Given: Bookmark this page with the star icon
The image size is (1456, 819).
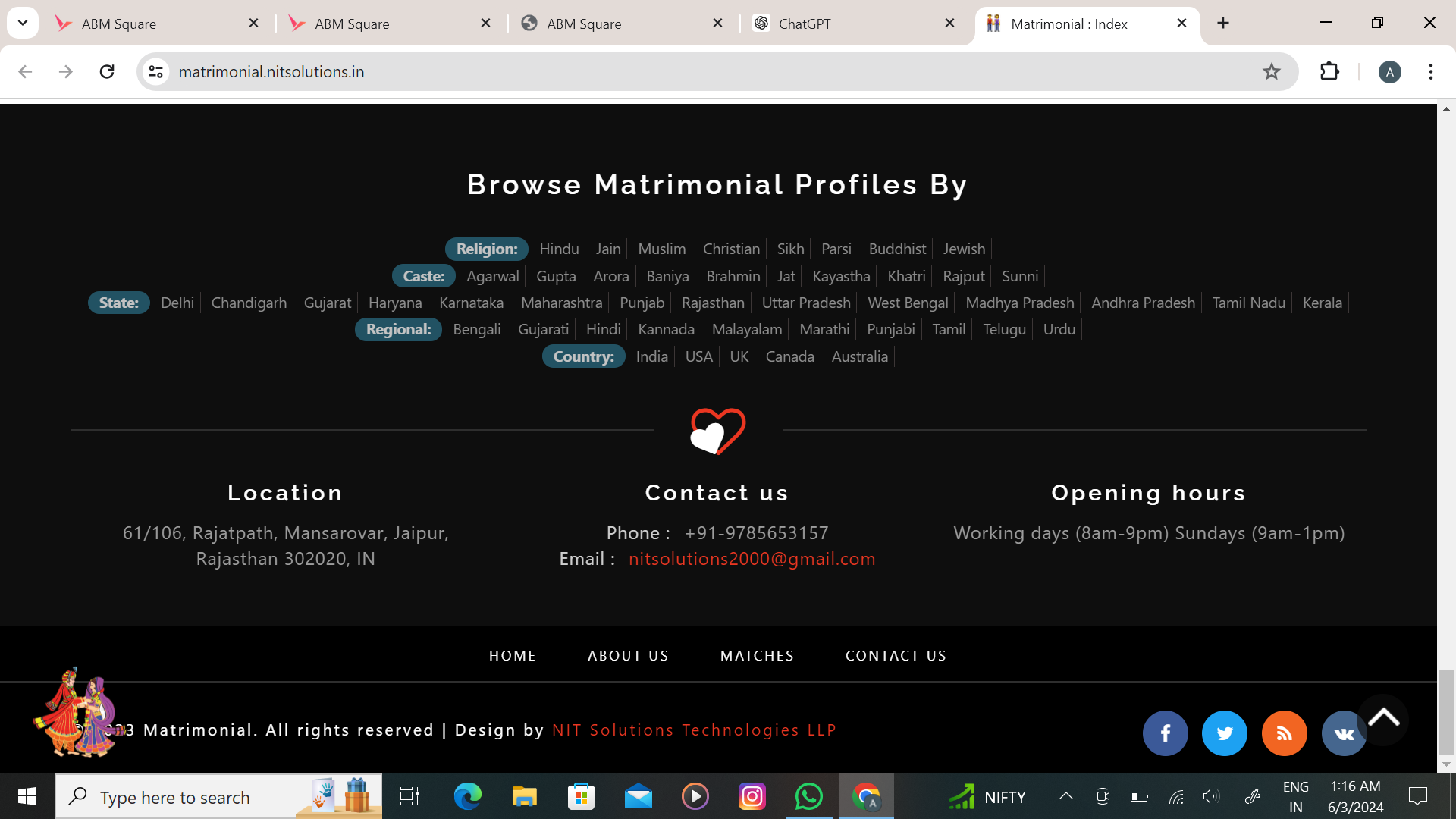Looking at the screenshot, I should 1272,72.
